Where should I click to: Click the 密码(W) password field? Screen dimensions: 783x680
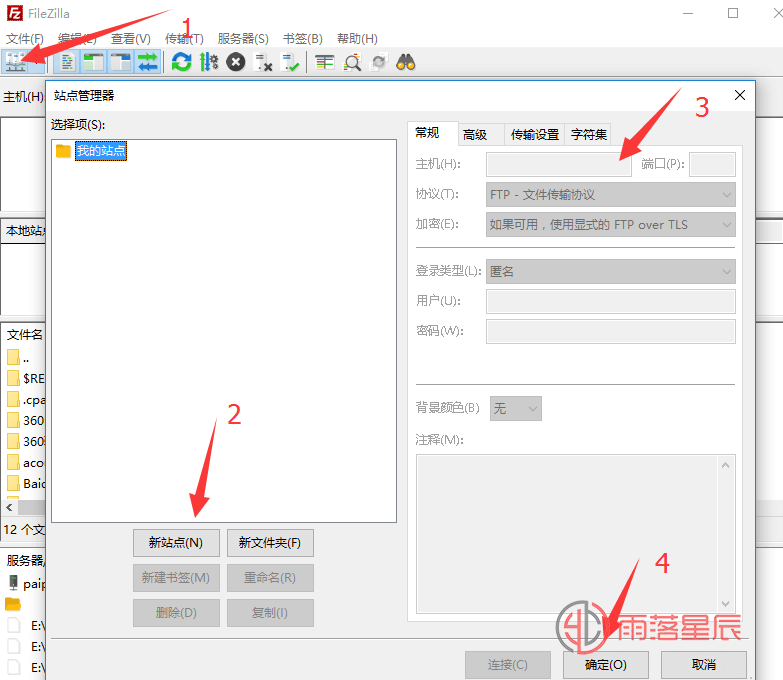click(x=610, y=332)
